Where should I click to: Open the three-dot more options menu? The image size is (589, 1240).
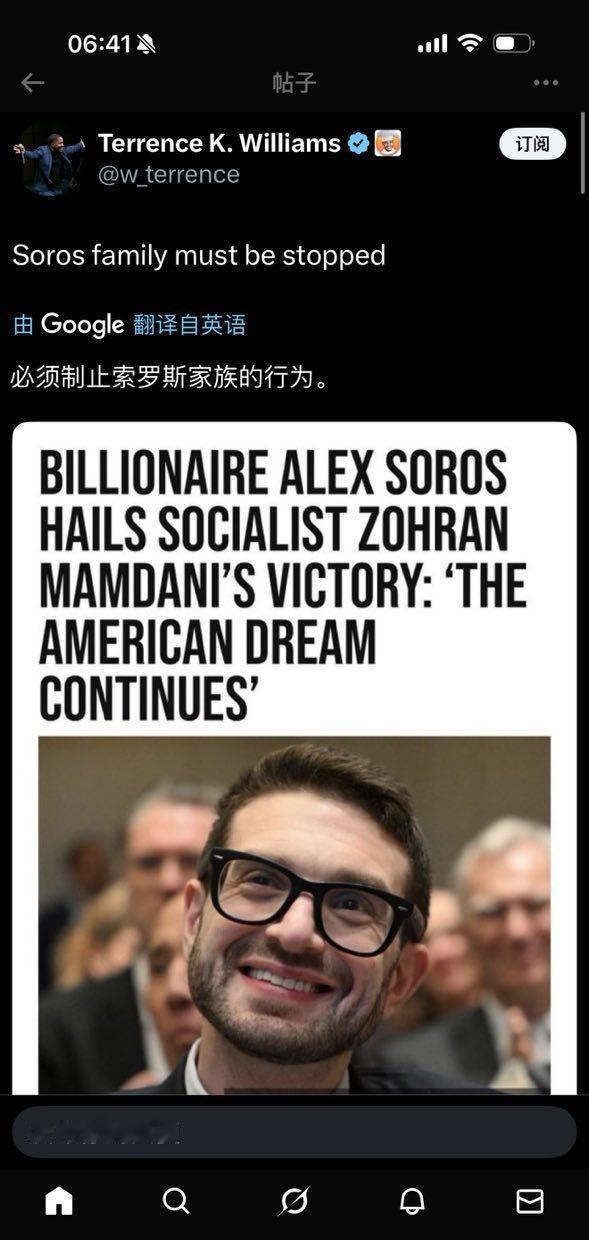(x=546, y=83)
